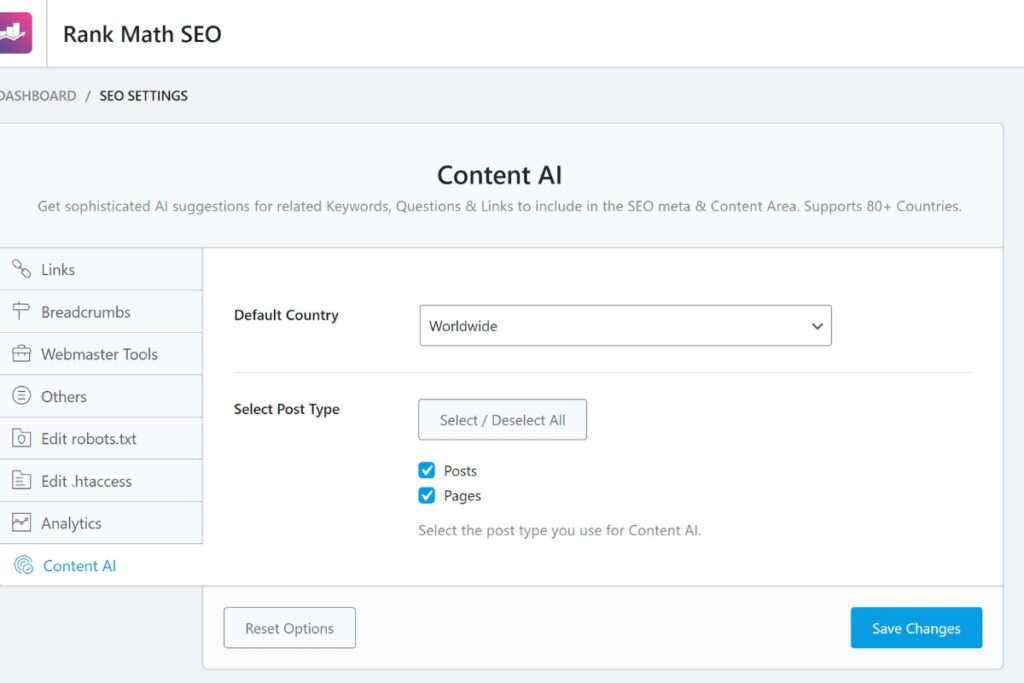This screenshot has height=683, width=1024.
Task: Click the Content AI target icon
Action: [23, 566]
